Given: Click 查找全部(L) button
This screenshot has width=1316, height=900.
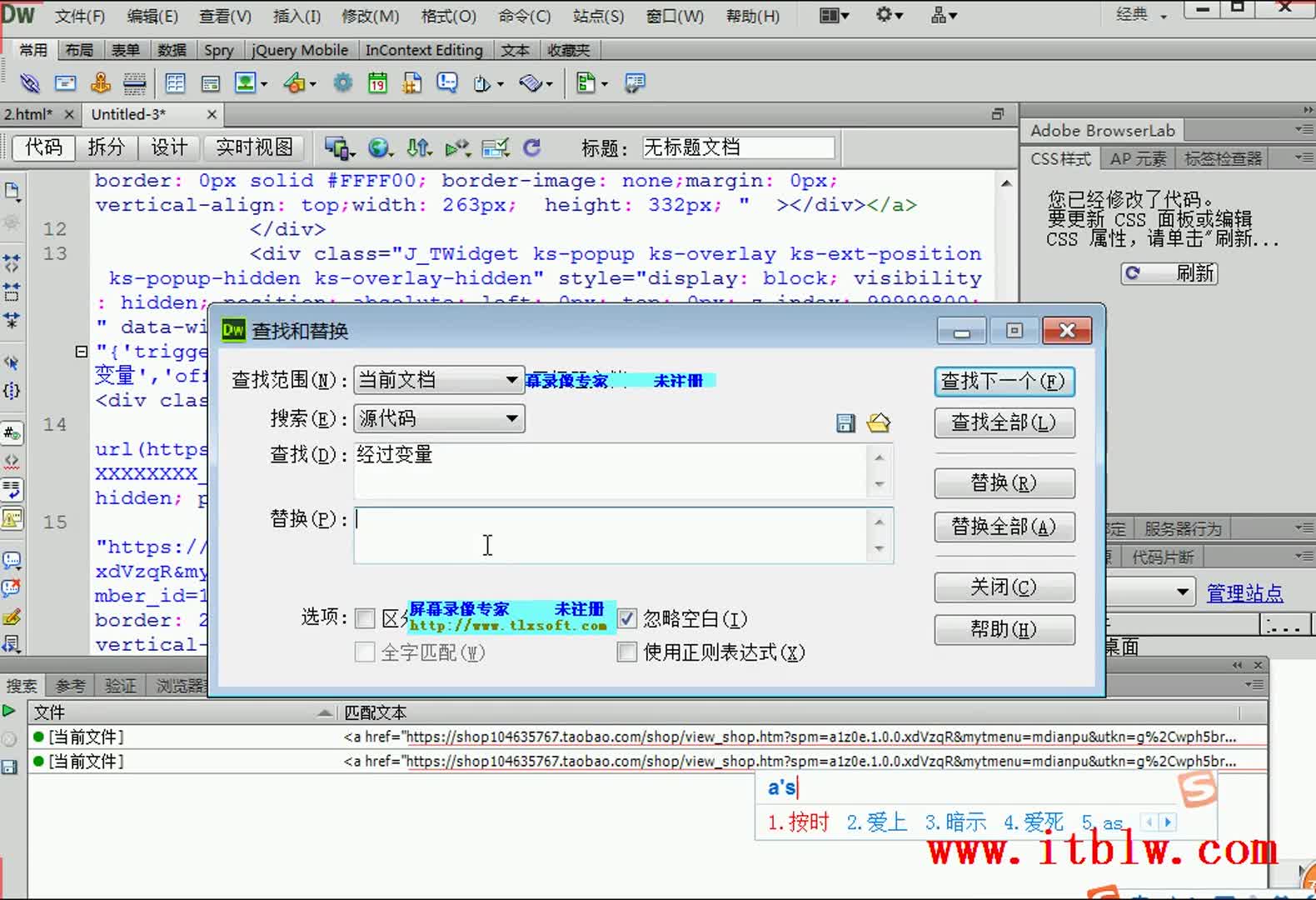Looking at the screenshot, I should point(1004,423).
